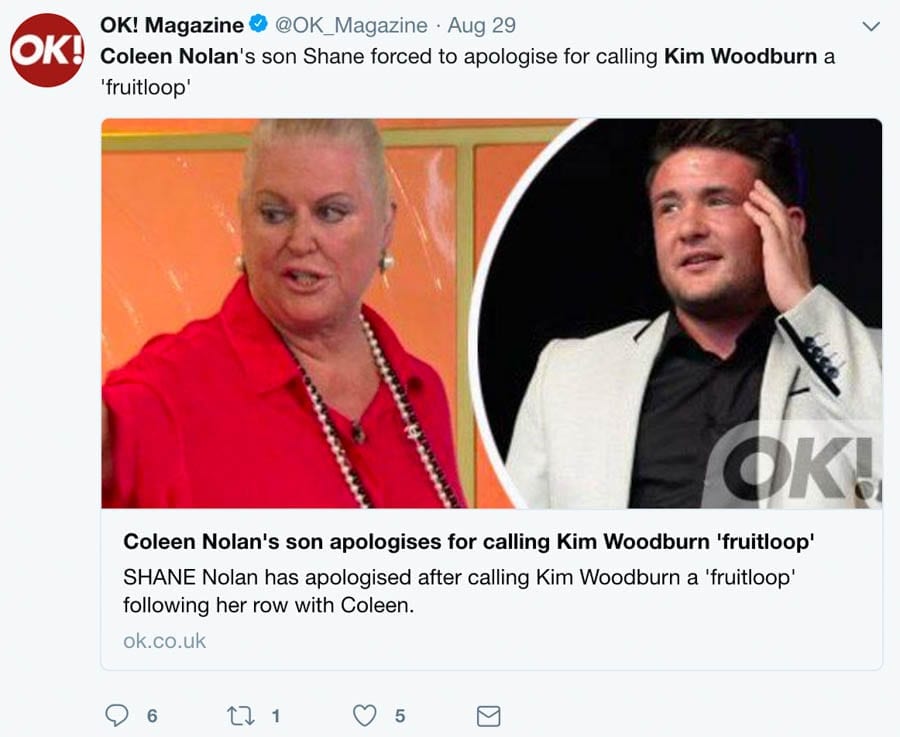900x737 pixels.
Task: Open article headline about Kim Woodburn 'fruitloop'
Action: tap(469, 541)
